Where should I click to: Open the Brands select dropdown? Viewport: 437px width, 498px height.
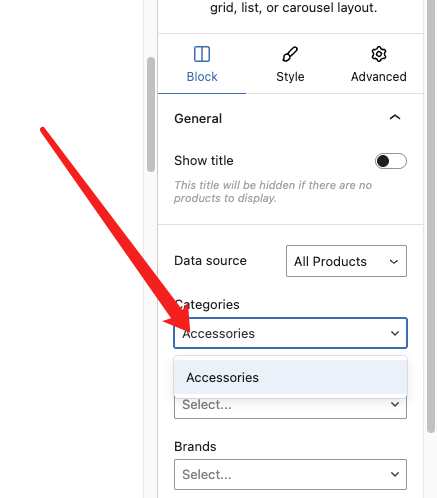290,474
